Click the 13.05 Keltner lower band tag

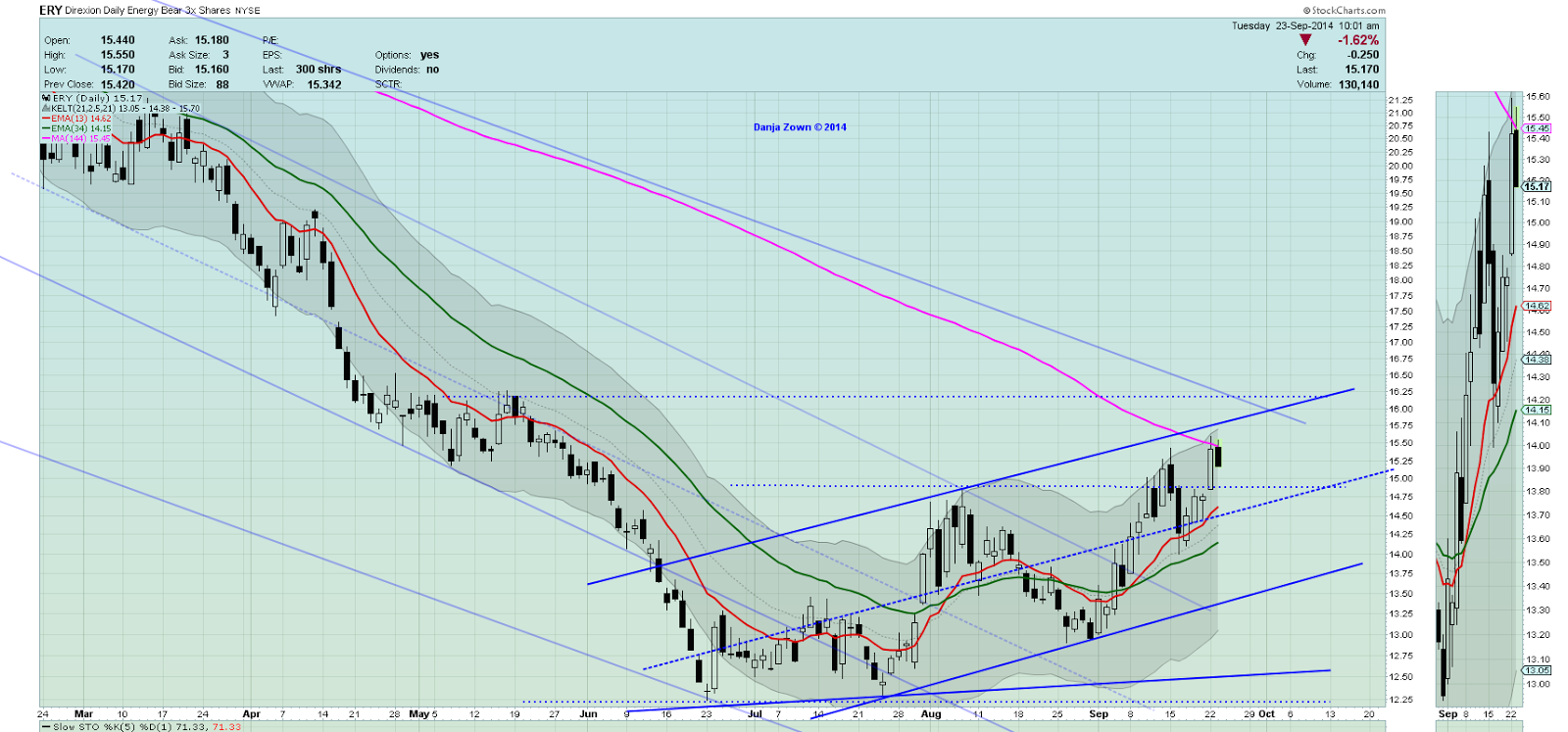coord(1537,670)
